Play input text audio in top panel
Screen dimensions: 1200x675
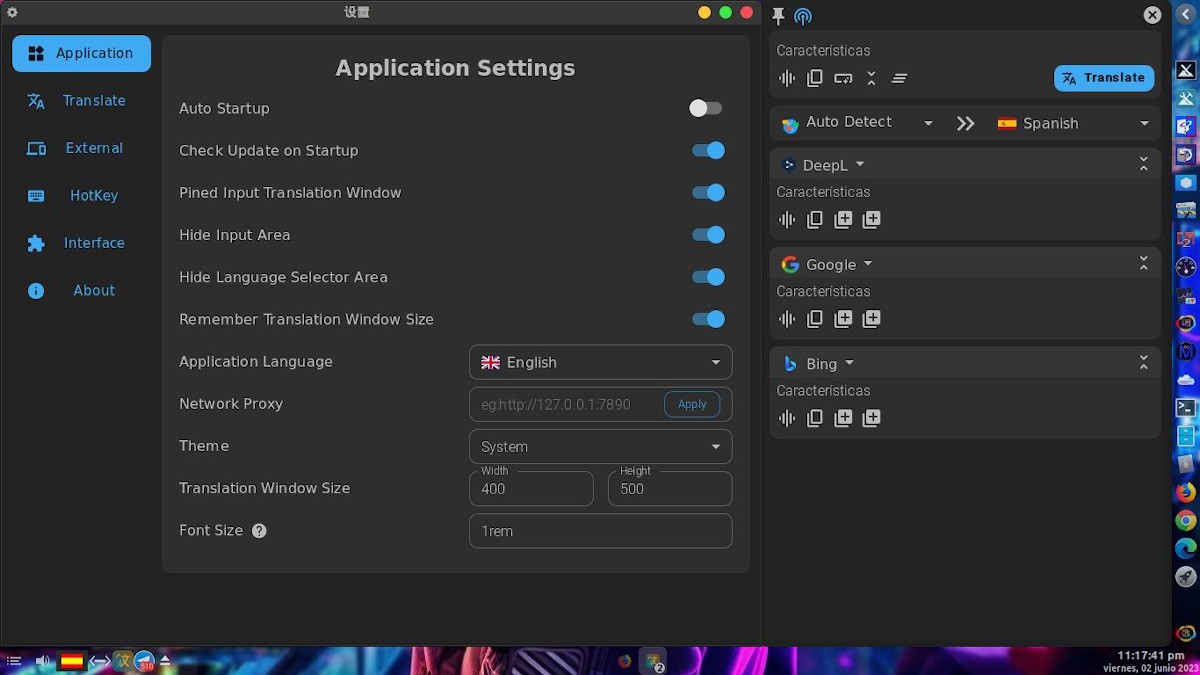(787, 78)
